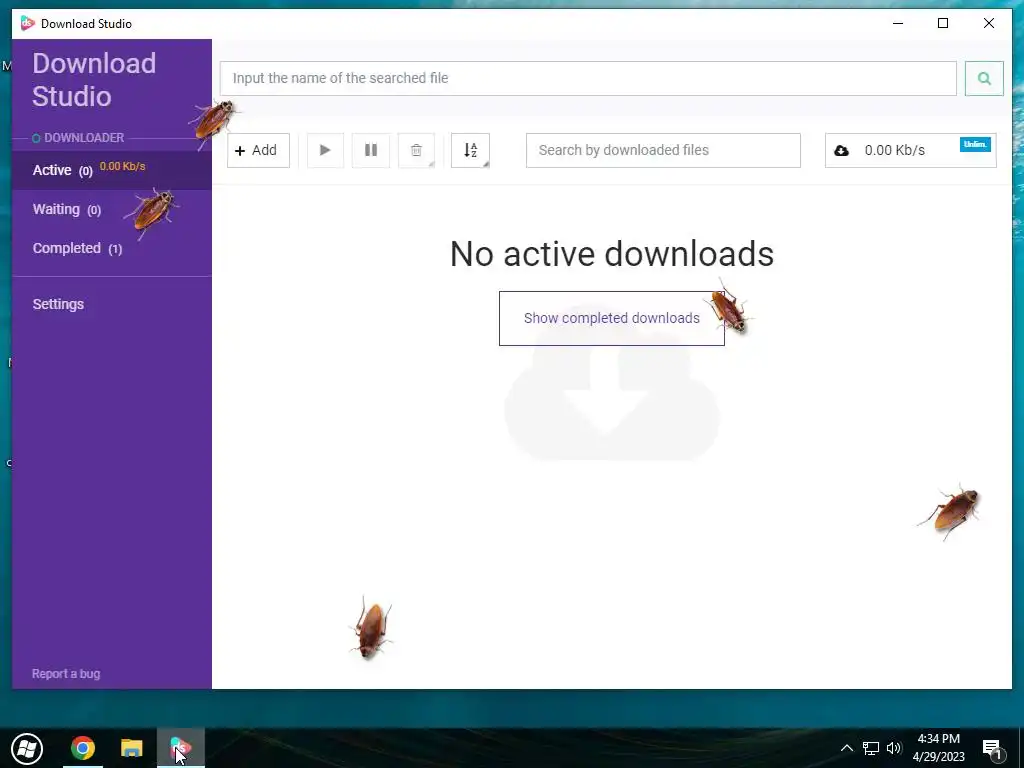Pause downloads with the pause button

tap(371, 150)
